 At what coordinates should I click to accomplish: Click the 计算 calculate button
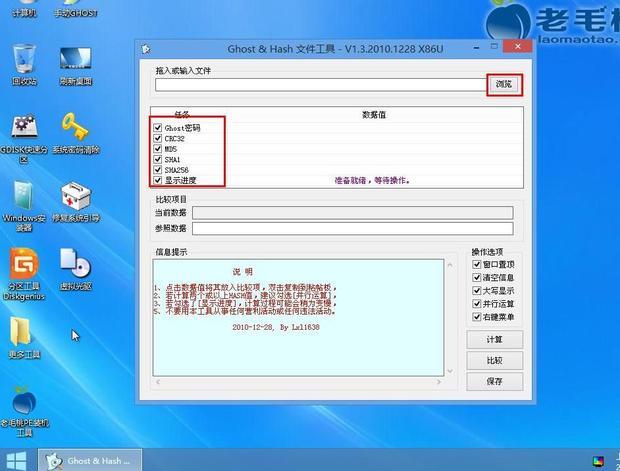(495, 340)
